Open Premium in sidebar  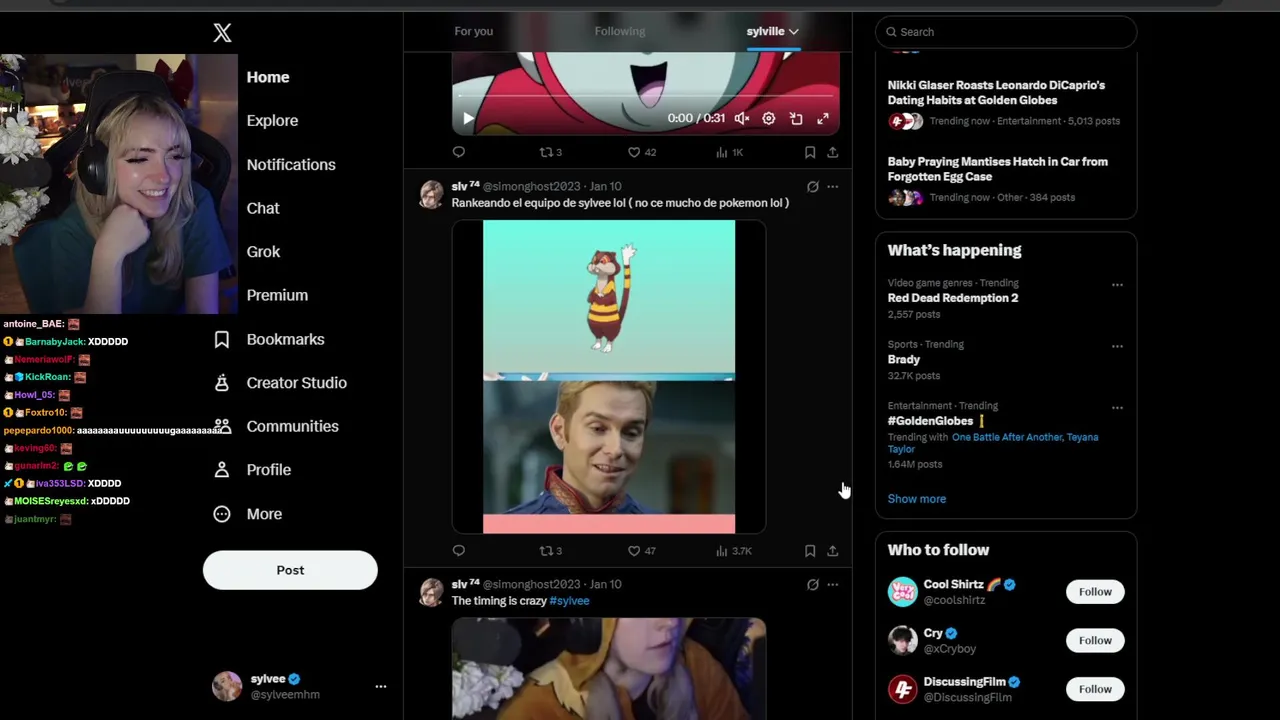[277, 296]
